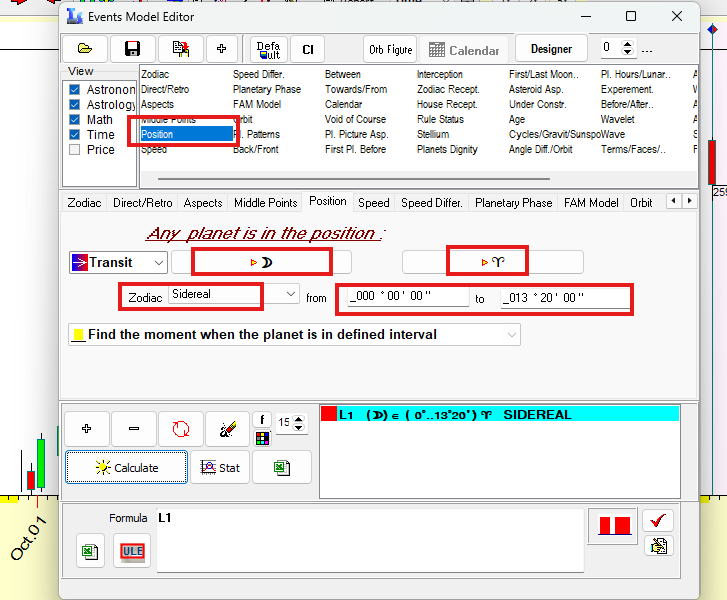
Task: Expand the Sidereal zodiac dropdown
Action: tap(291, 294)
